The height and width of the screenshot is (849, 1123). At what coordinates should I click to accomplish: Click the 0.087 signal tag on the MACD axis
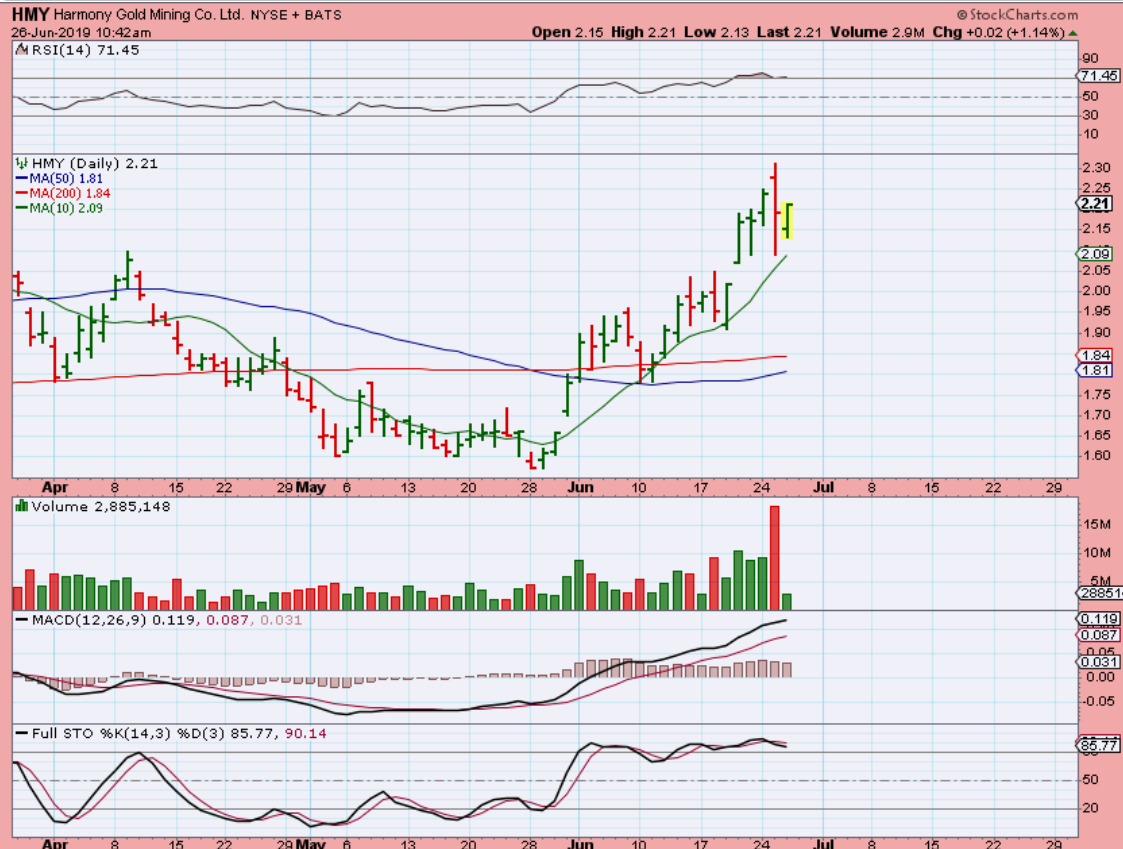pyautogui.click(x=1099, y=635)
